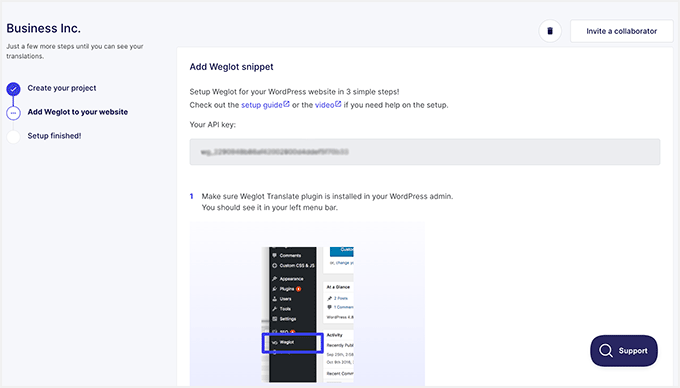Viewport: 680px width, 388px height.
Task: Select Create your project step
Action: (x=62, y=88)
